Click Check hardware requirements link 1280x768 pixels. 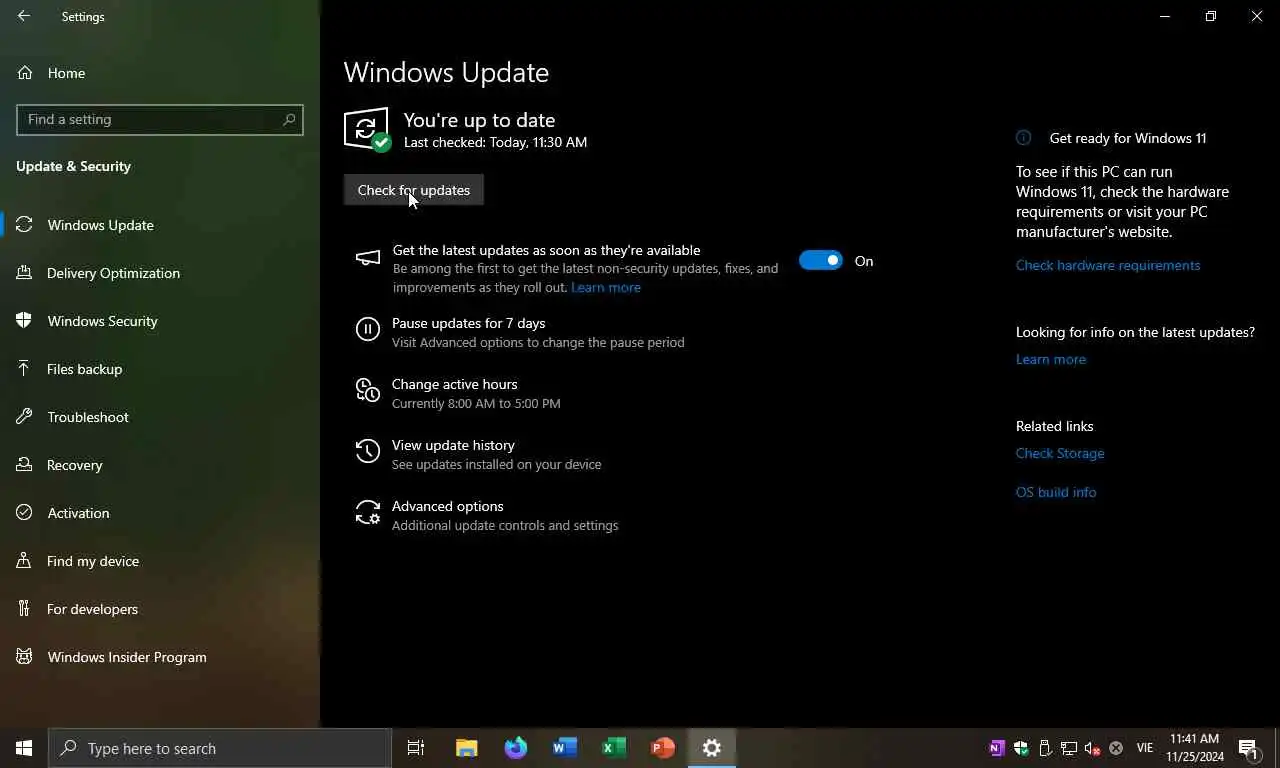point(1108,265)
